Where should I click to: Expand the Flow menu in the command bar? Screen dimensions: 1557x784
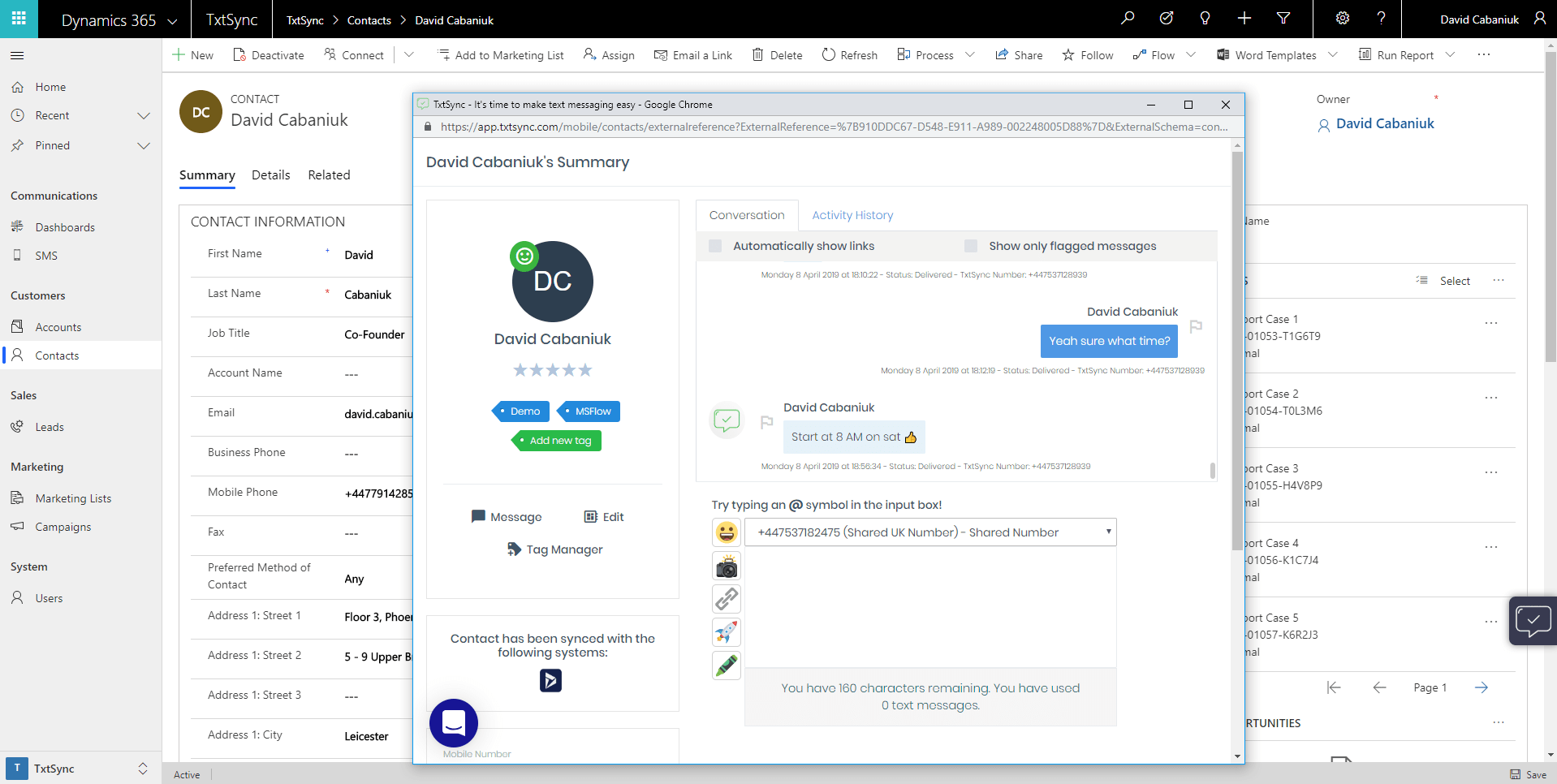(x=1191, y=54)
